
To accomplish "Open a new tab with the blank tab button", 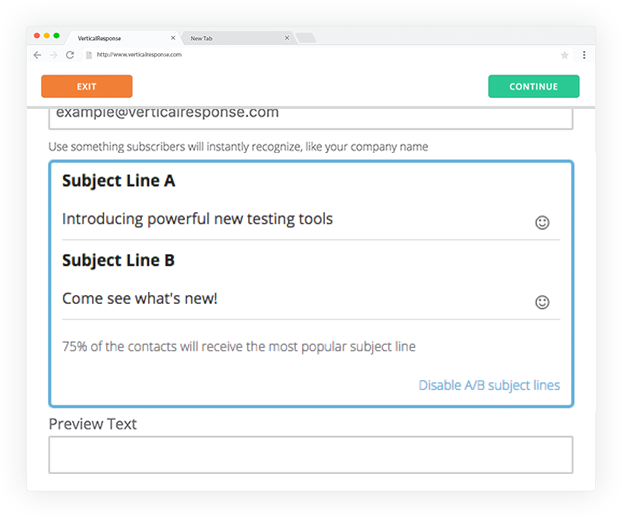I will (306, 38).
